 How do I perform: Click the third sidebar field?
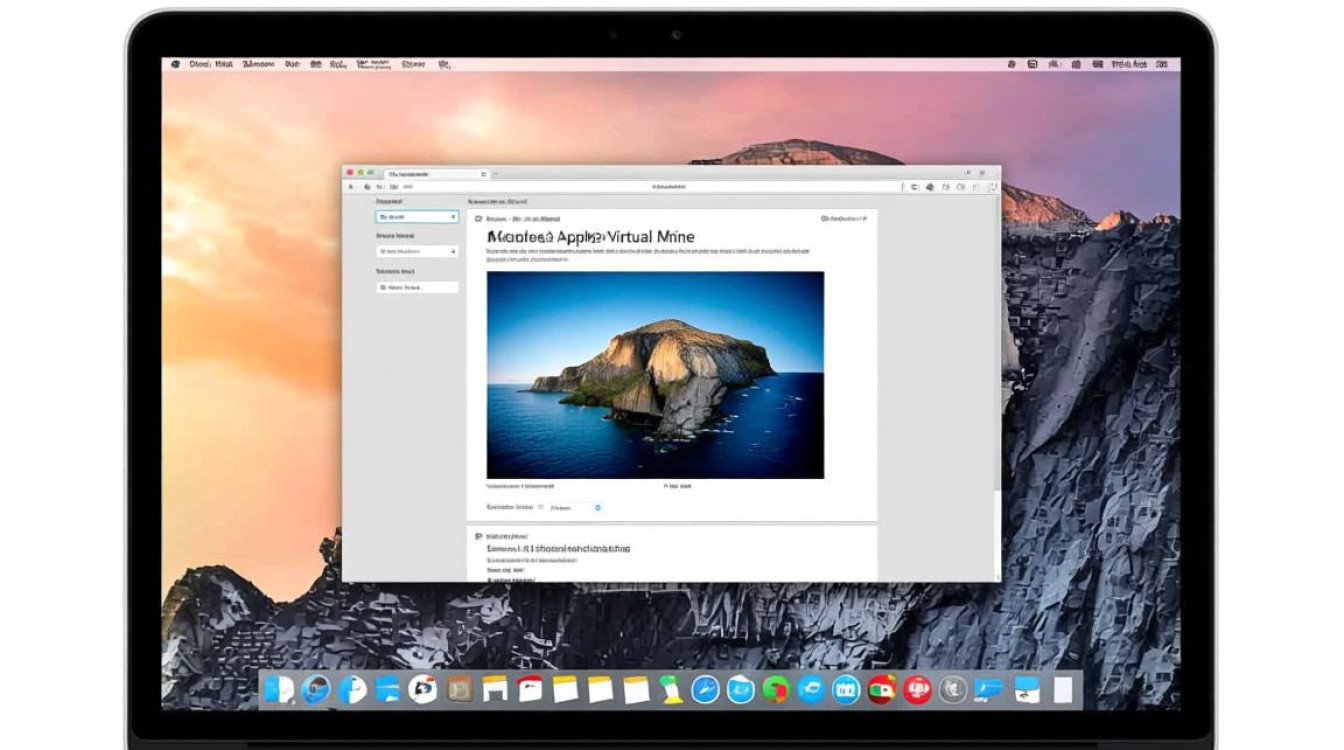pos(417,287)
